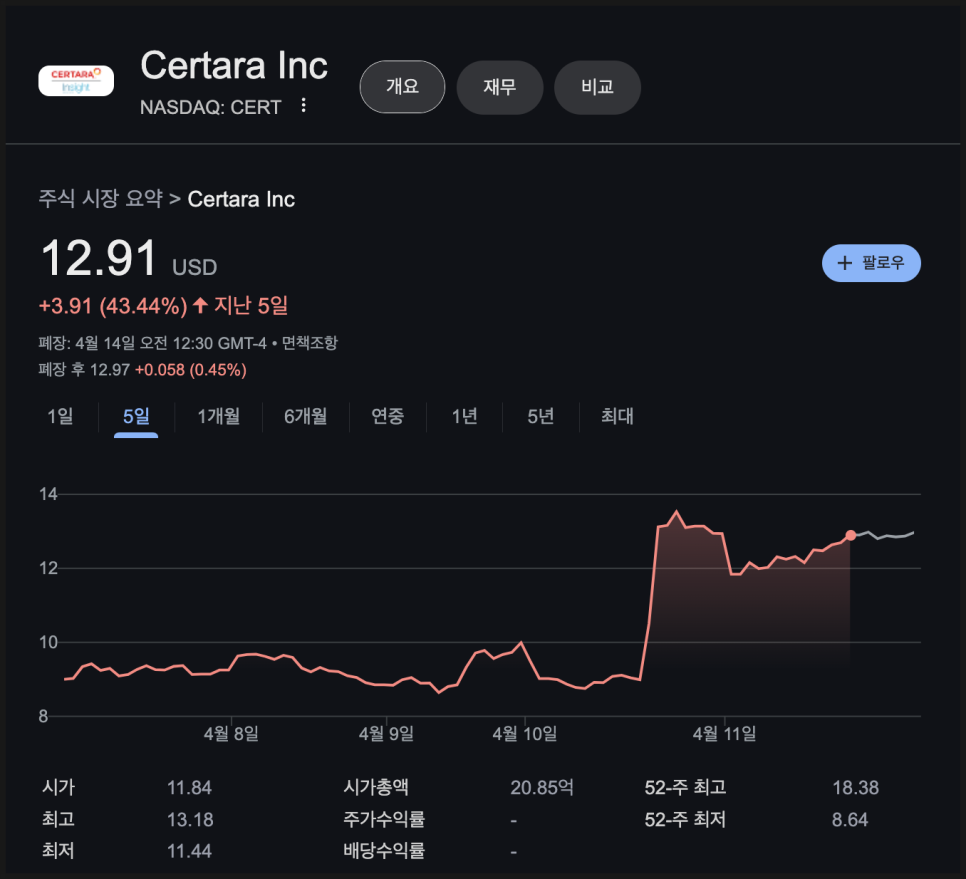Viewport: 966px width, 879px height.
Task: Show the 연중 year-to-date chart
Action: pyautogui.click(x=388, y=416)
